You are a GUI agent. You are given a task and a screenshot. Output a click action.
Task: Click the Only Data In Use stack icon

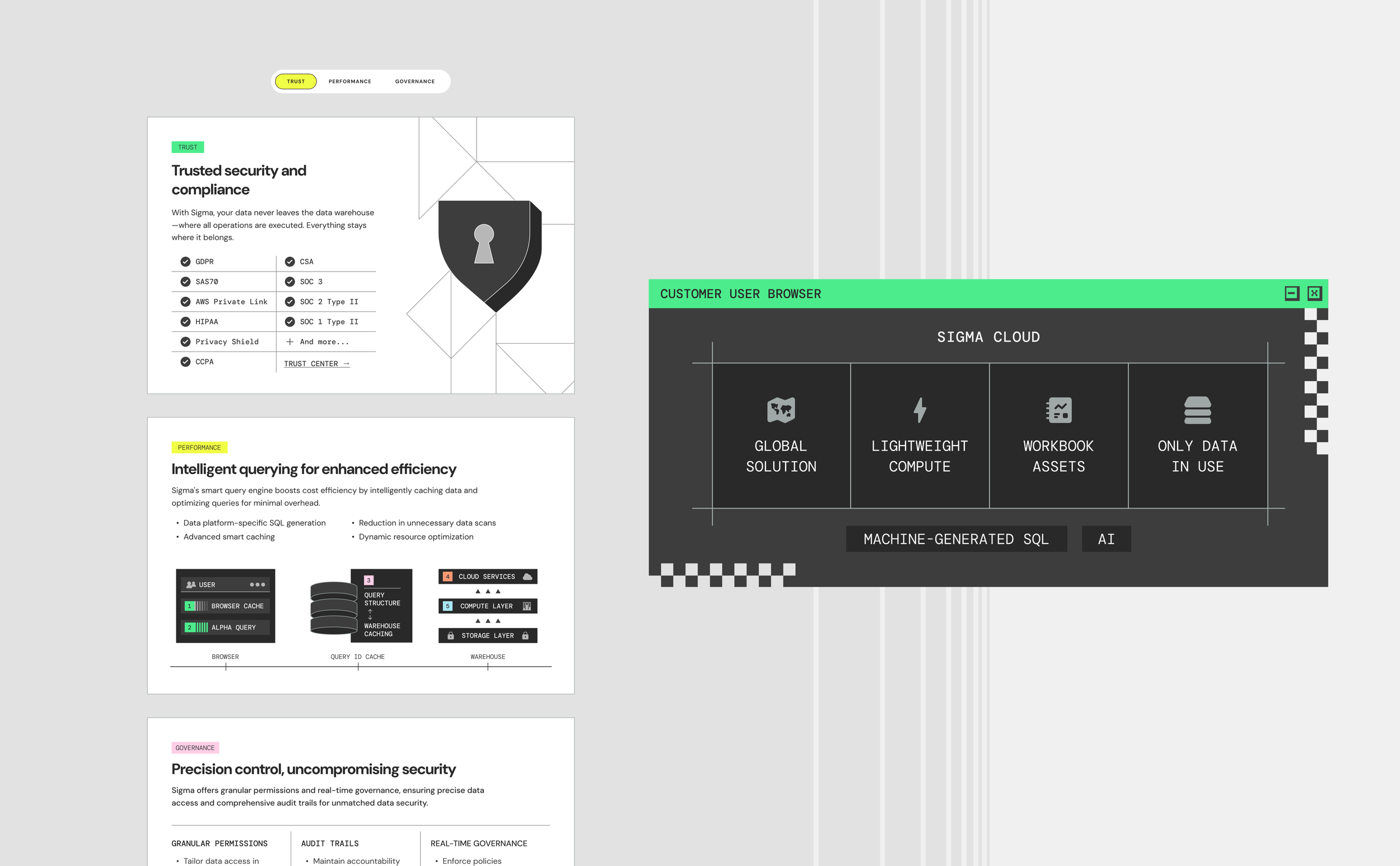tap(1197, 410)
